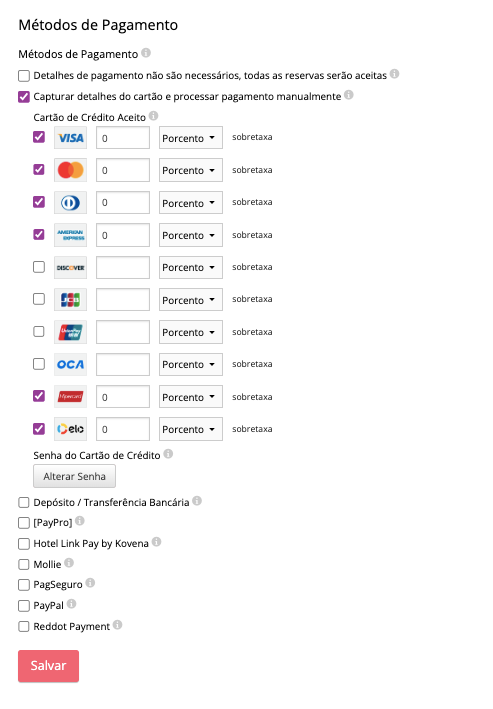
Task: Click the UnionPay card logo icon
Action: click(x=70, y=332)
